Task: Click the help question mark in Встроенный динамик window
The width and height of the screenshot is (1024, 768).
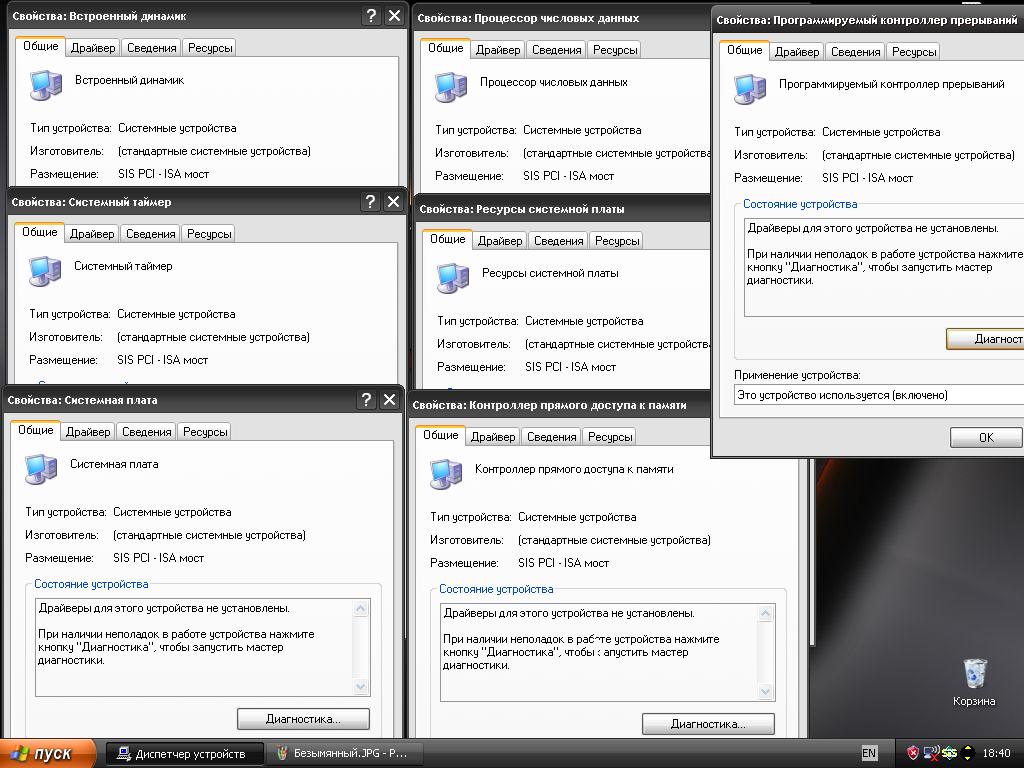Action: point(371,16)
